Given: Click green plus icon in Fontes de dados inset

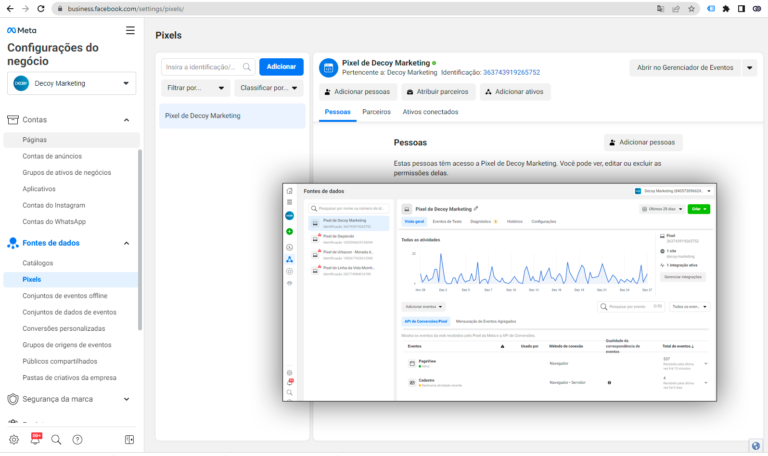Looking at the screenshot, I should (x=289, y=231).
